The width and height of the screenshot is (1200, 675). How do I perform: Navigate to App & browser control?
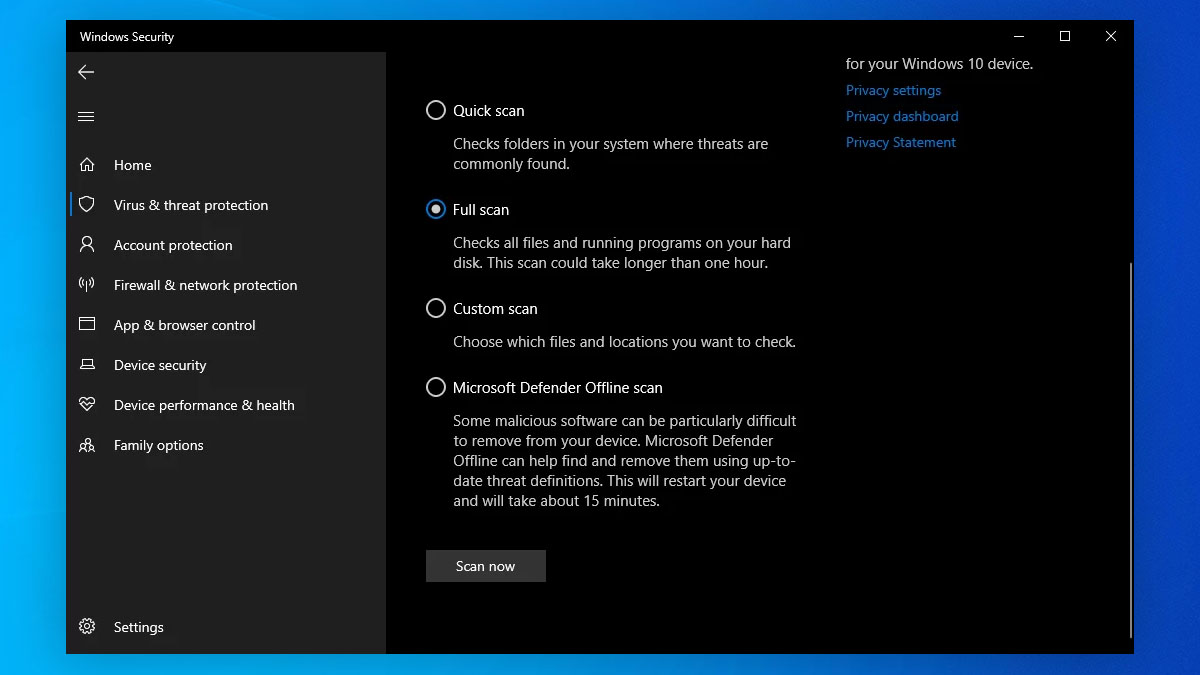(226, 325)
